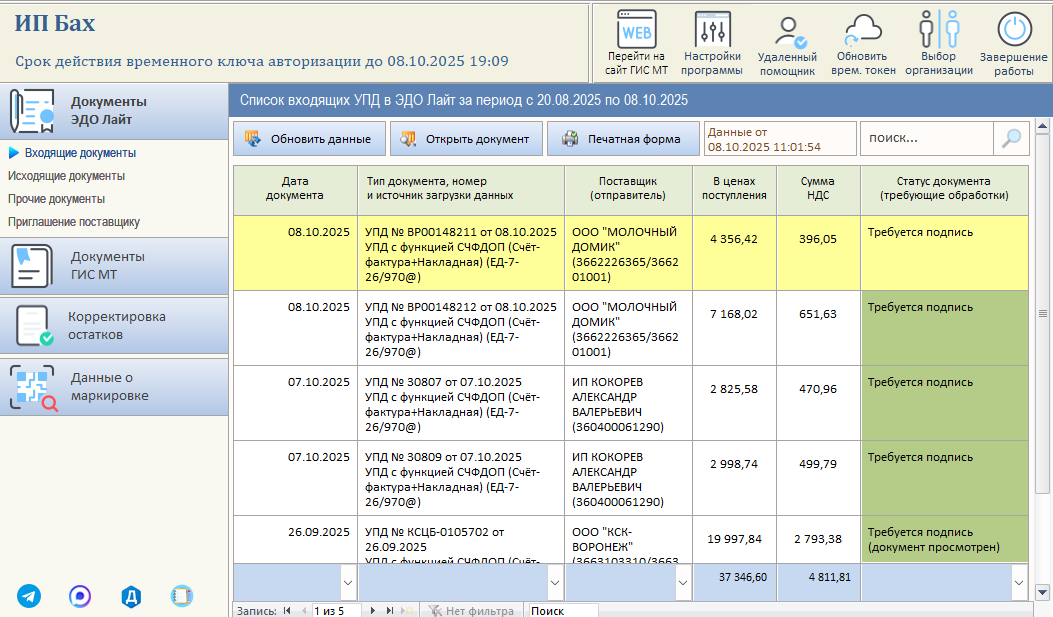Image resolution: width=1053 pixels, height=617 pixels.
Task: Click scrollbar up arrow of table
Action: coord(1042,126)
